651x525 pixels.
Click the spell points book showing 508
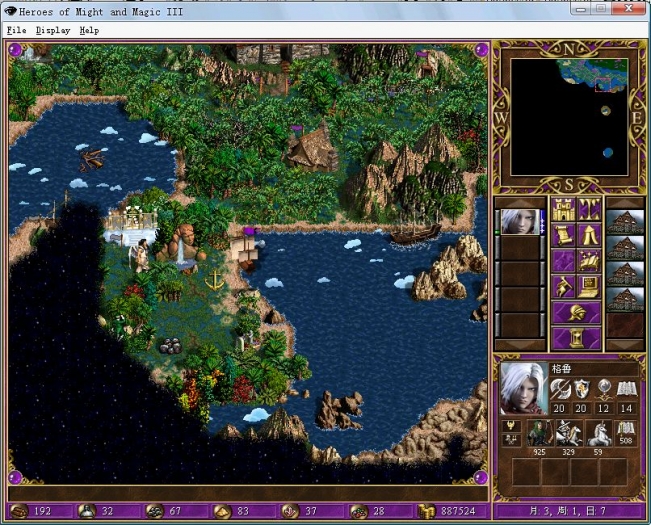[x=626, y=433]
